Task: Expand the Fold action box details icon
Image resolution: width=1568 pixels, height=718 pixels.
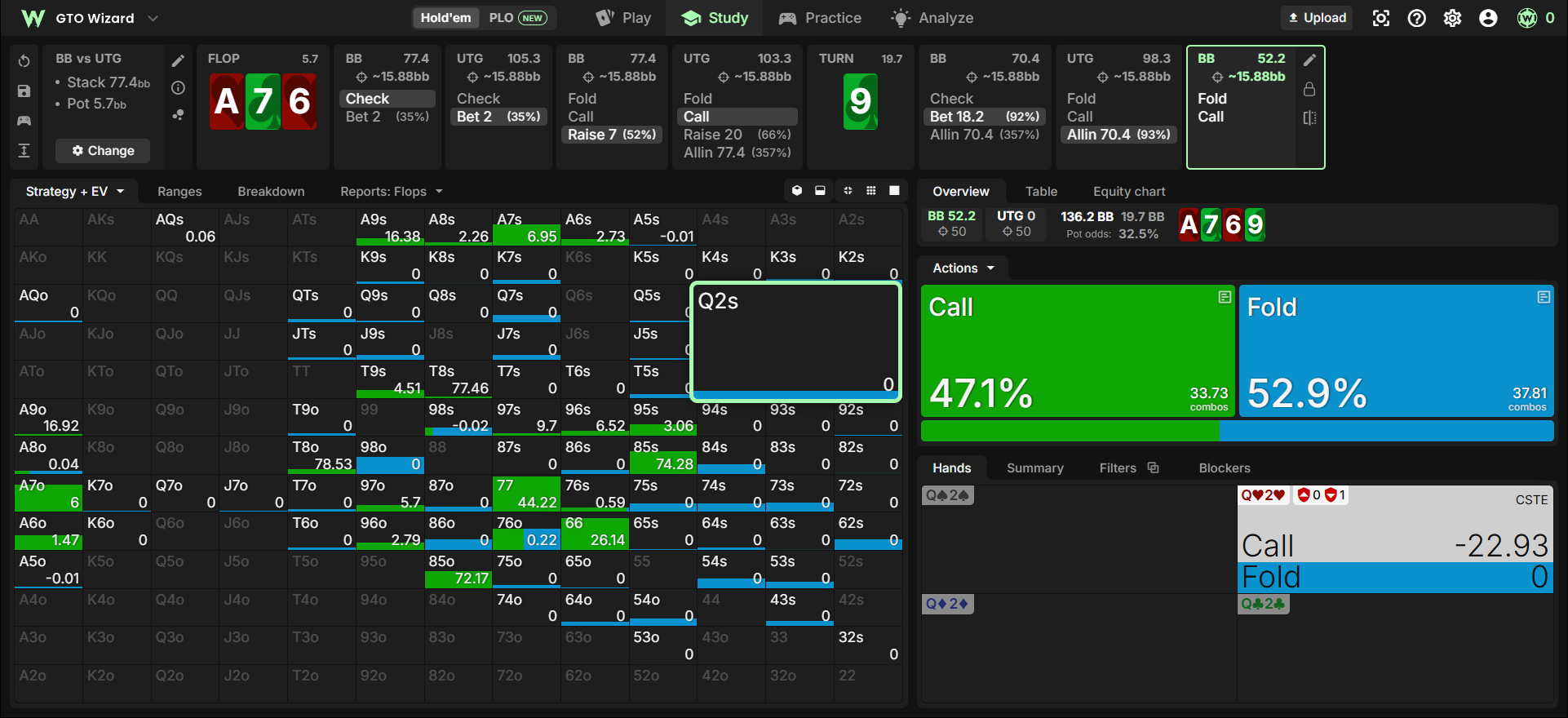Action: [1544, 297]
